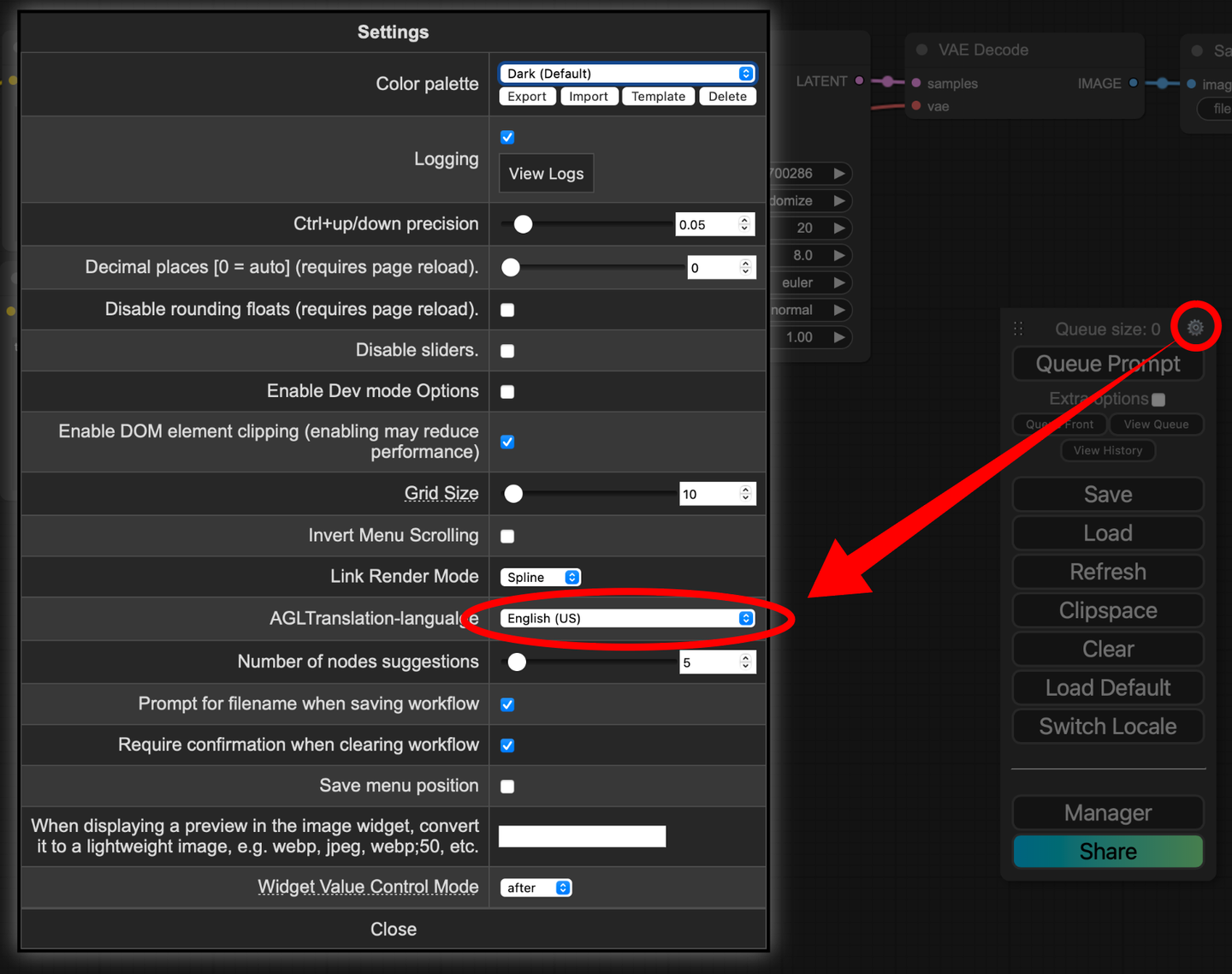Click the VAE Decode node status dot
The image size is (1232, 974).
click(x=921, y=50)
